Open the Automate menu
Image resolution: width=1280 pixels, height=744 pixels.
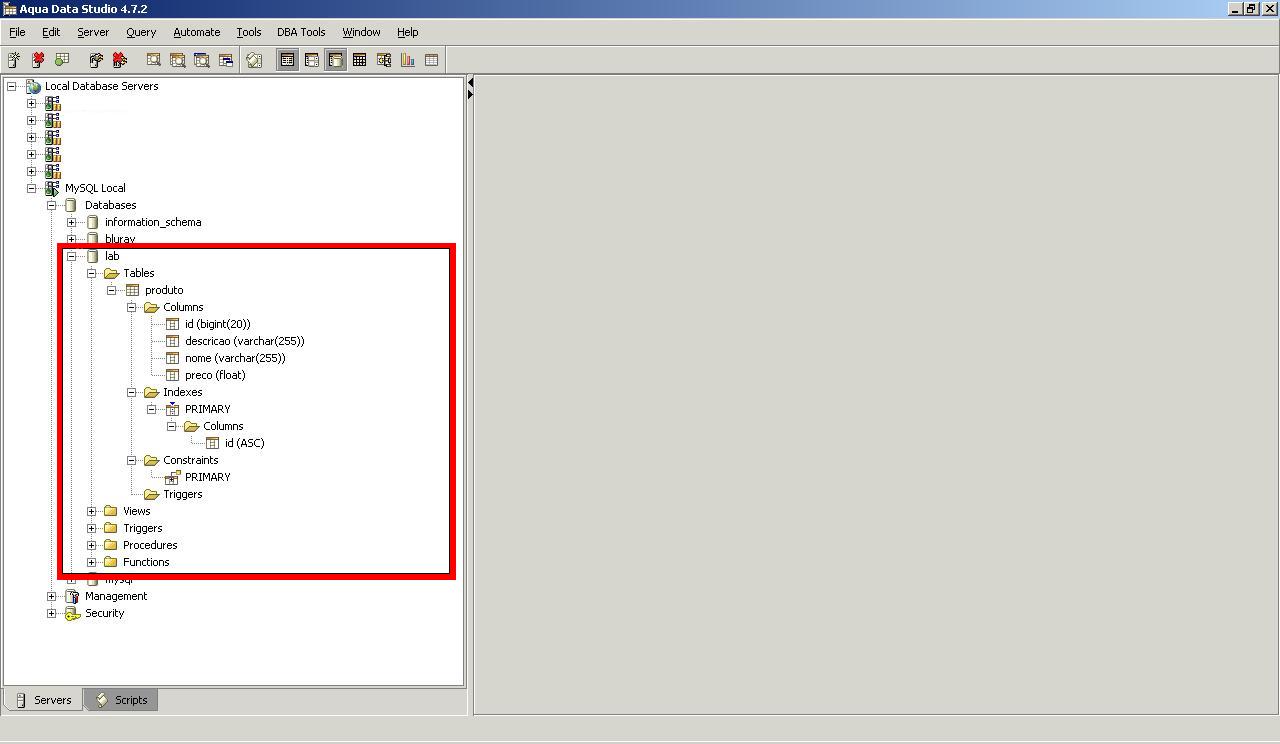(197, 32)
